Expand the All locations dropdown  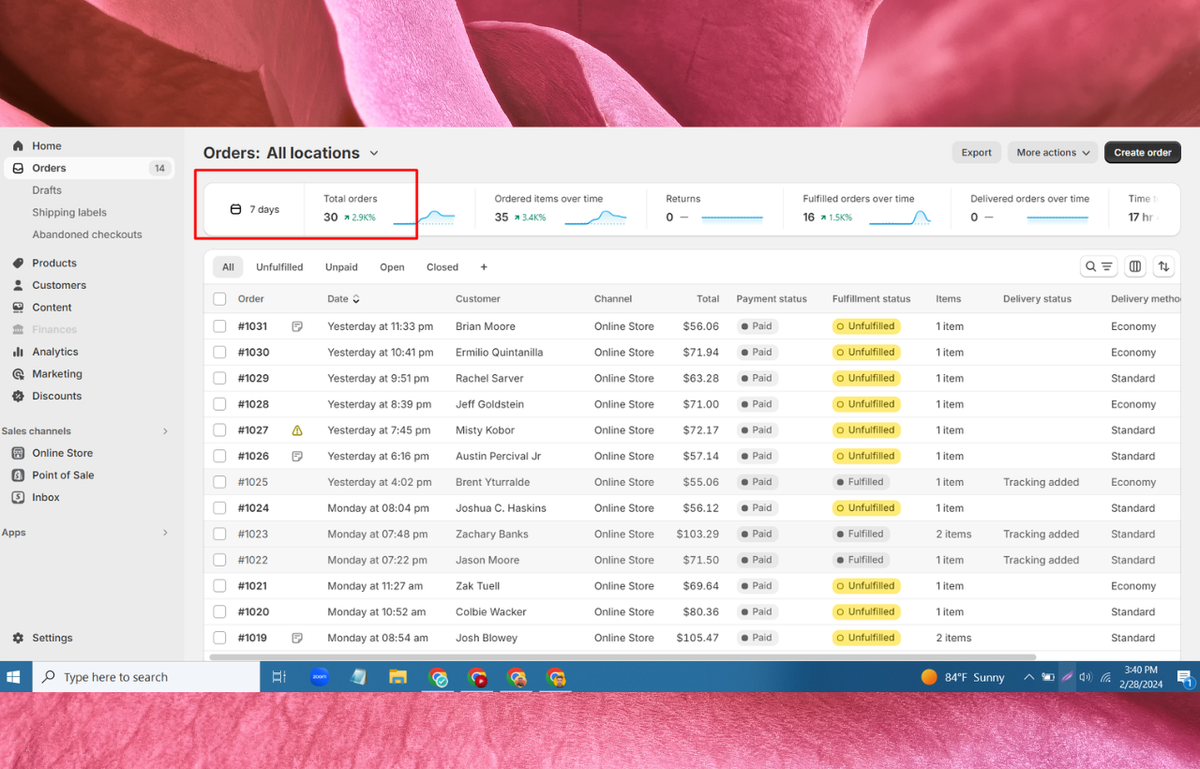322,153
